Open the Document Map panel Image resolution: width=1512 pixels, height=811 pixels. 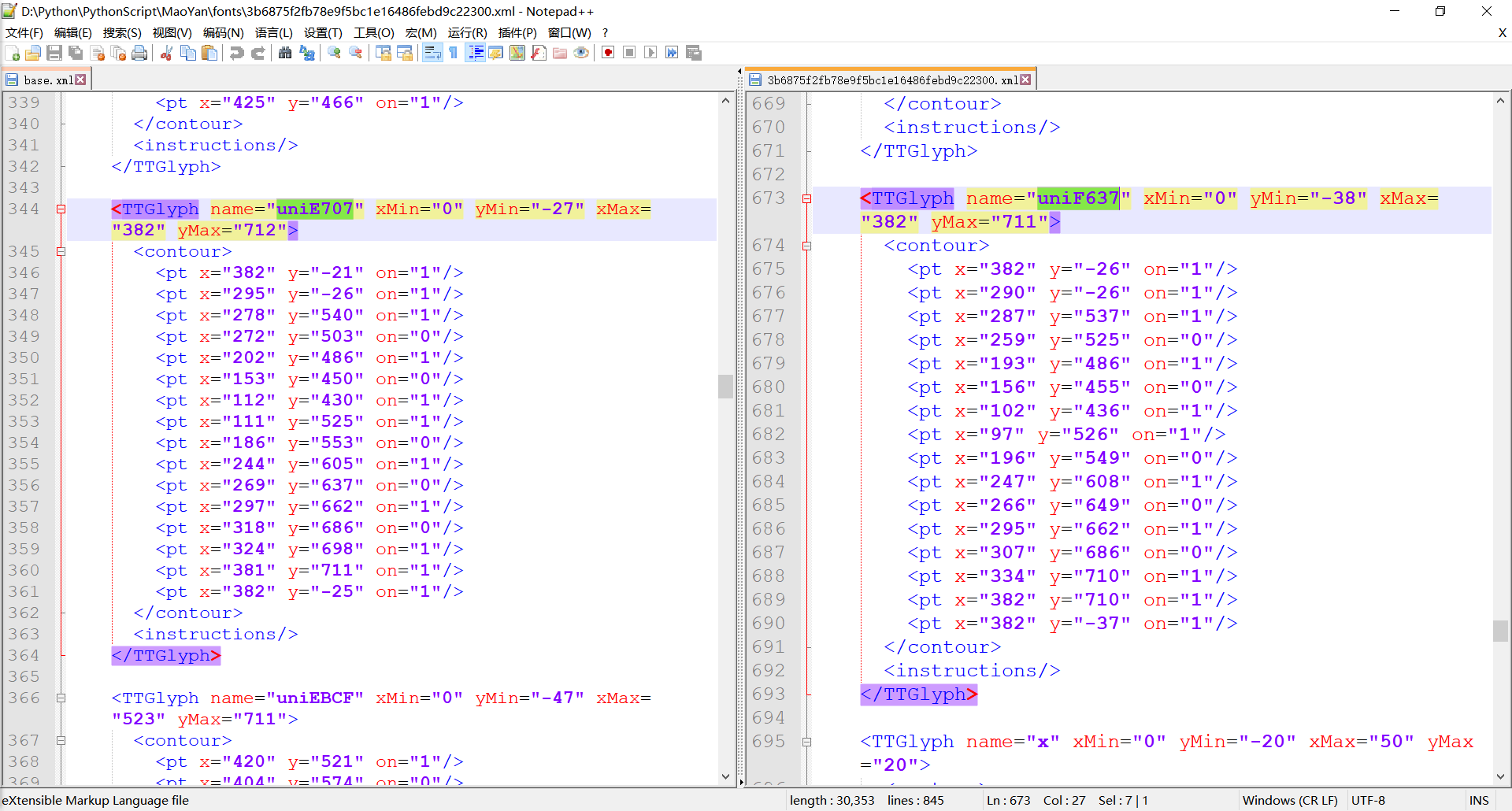pyautogui.click(x=517, y=54)
